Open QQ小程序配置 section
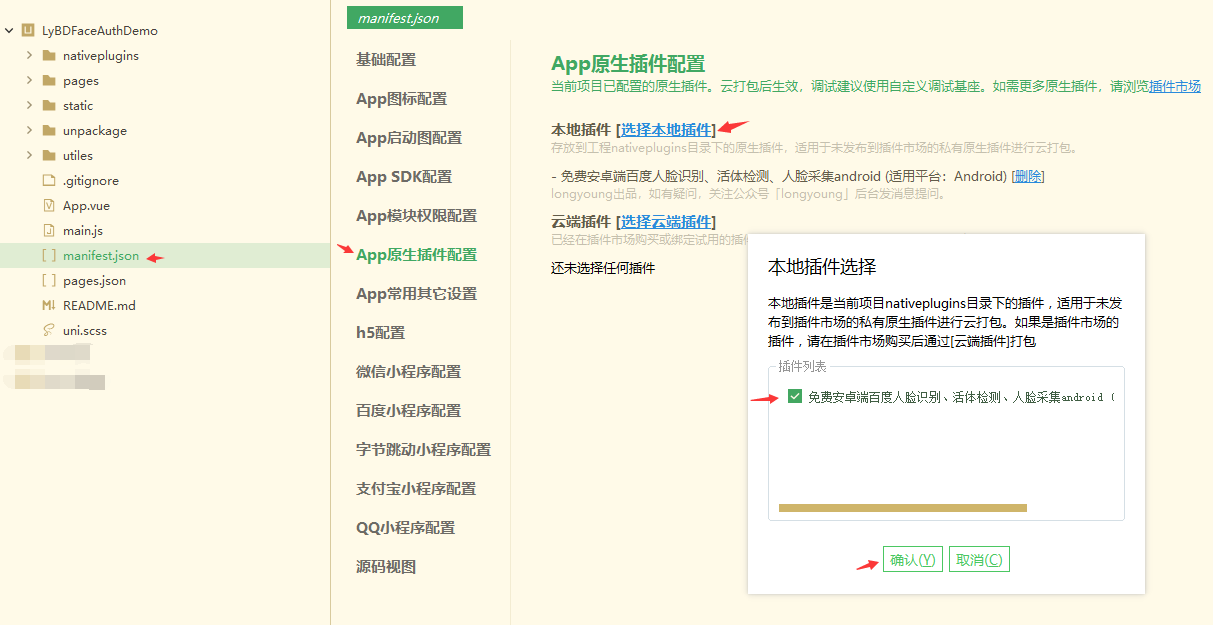 click(x=405, y=528)
